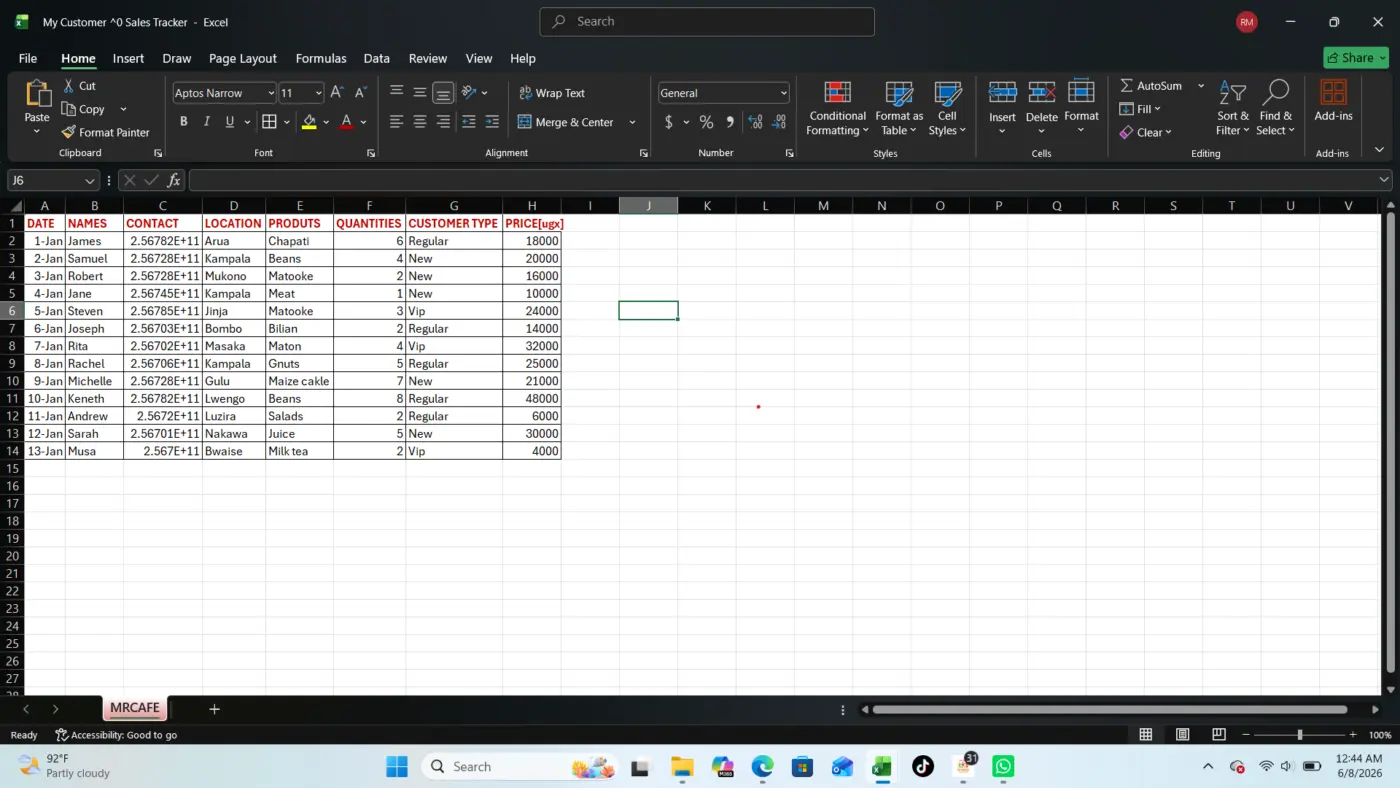
Task: Apply Percent Style format
Action: pyautogui.click(x=706, y=122)
